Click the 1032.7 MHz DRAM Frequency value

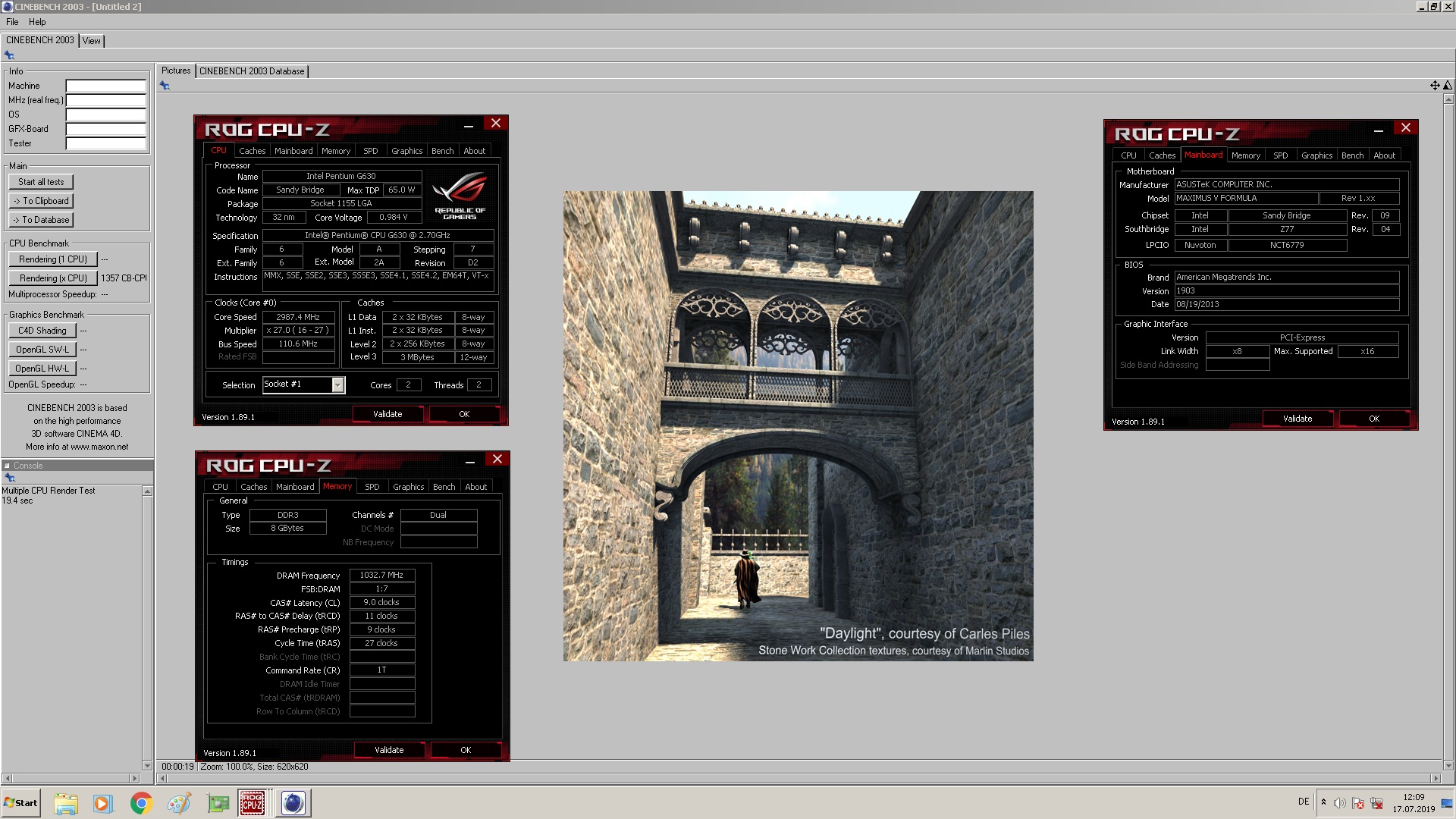381,575
